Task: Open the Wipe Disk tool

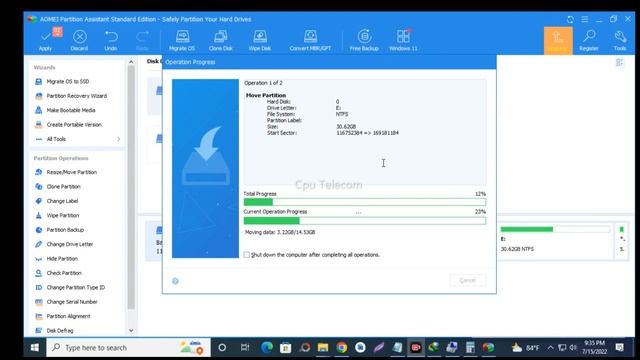Action: [260, 40]
